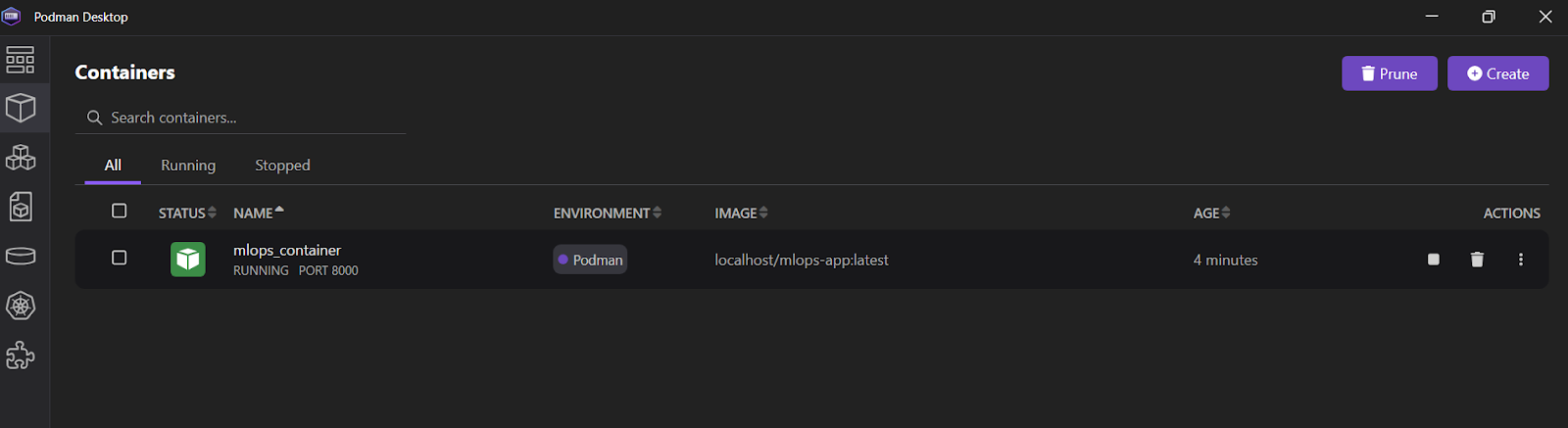Image resolution: width=1568 pixels, height=428 pixels.
Task: Focus the Search containers field
Action: point(240,118)
